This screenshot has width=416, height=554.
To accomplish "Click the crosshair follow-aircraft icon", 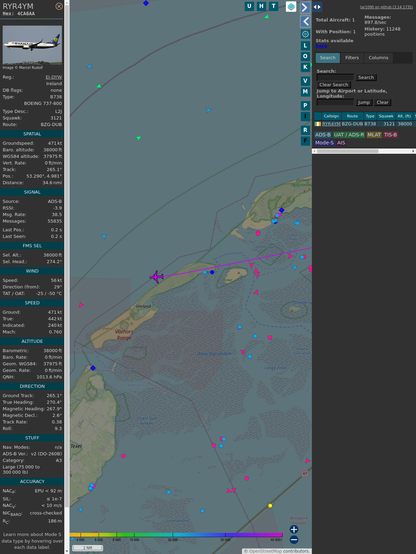I will 305,34.
